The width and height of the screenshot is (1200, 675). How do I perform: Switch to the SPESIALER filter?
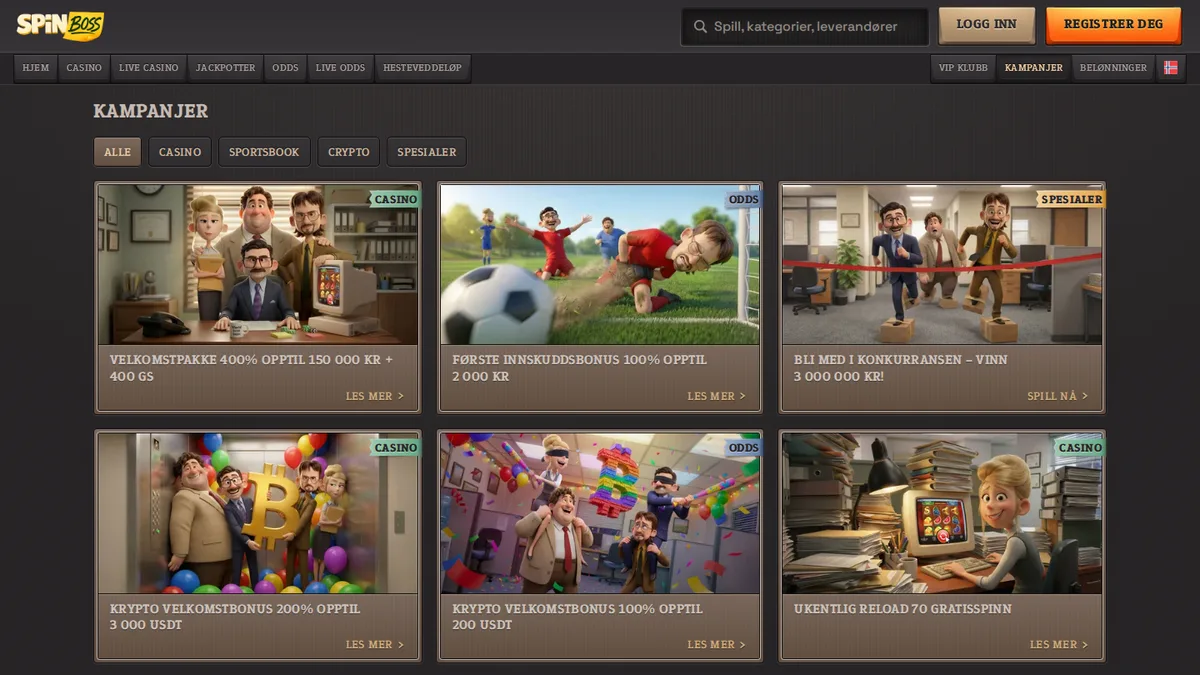[x=426, y=152]
